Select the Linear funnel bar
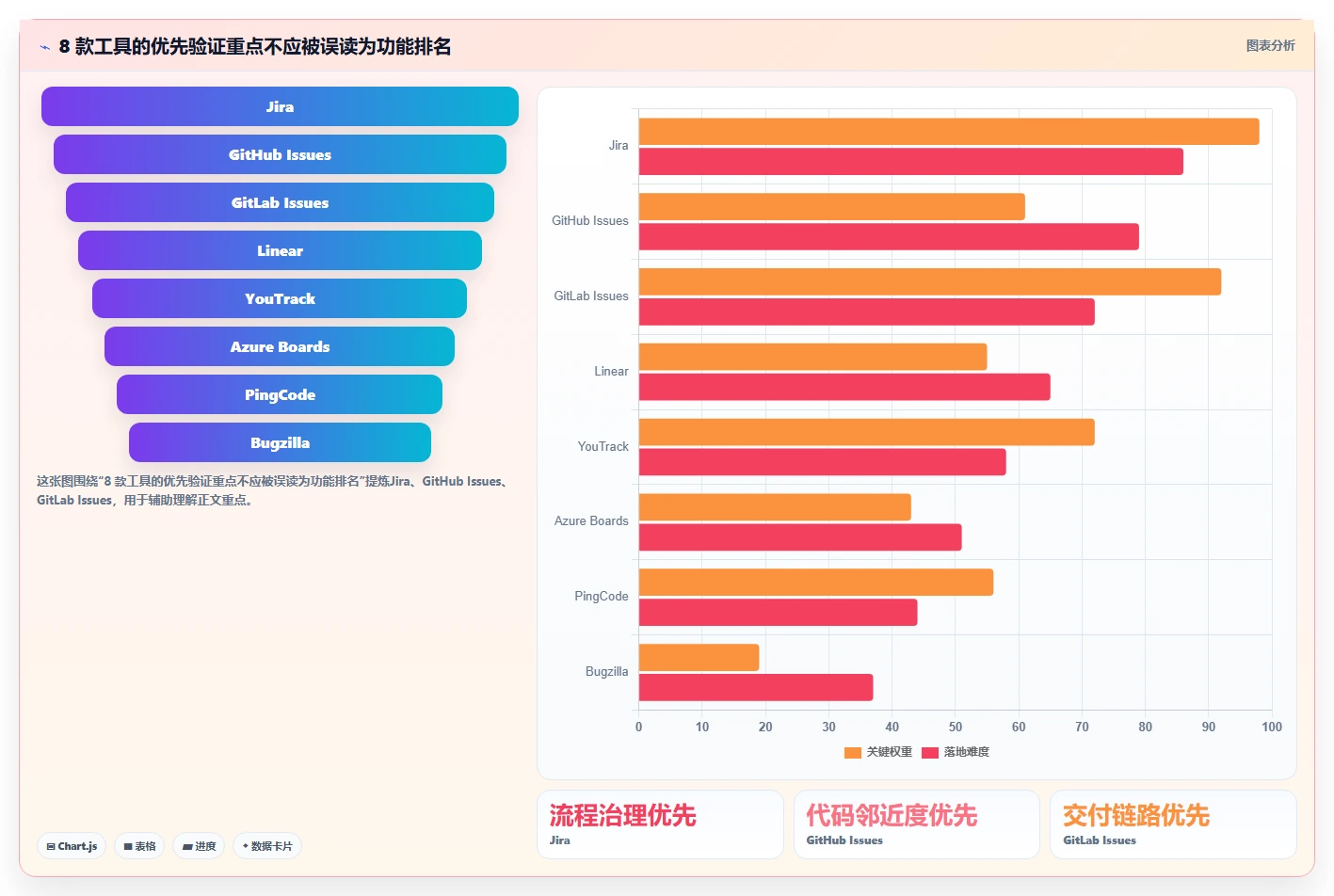The height and width of the screenshot is (896, 1334). pyautogui.click(x=280, y=250)
